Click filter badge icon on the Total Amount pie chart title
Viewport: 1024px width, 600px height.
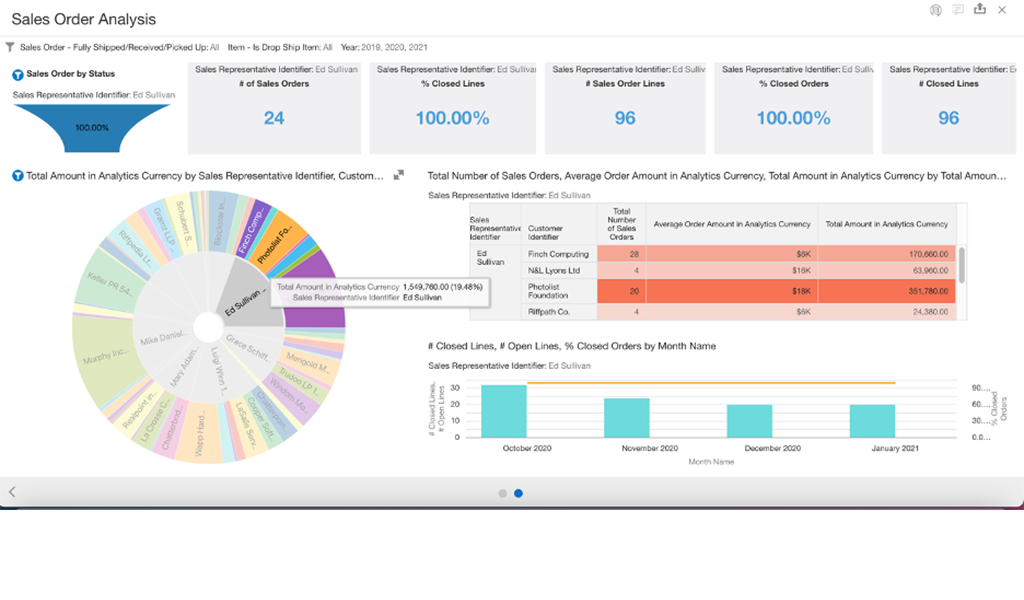click(x=18, y=176)
